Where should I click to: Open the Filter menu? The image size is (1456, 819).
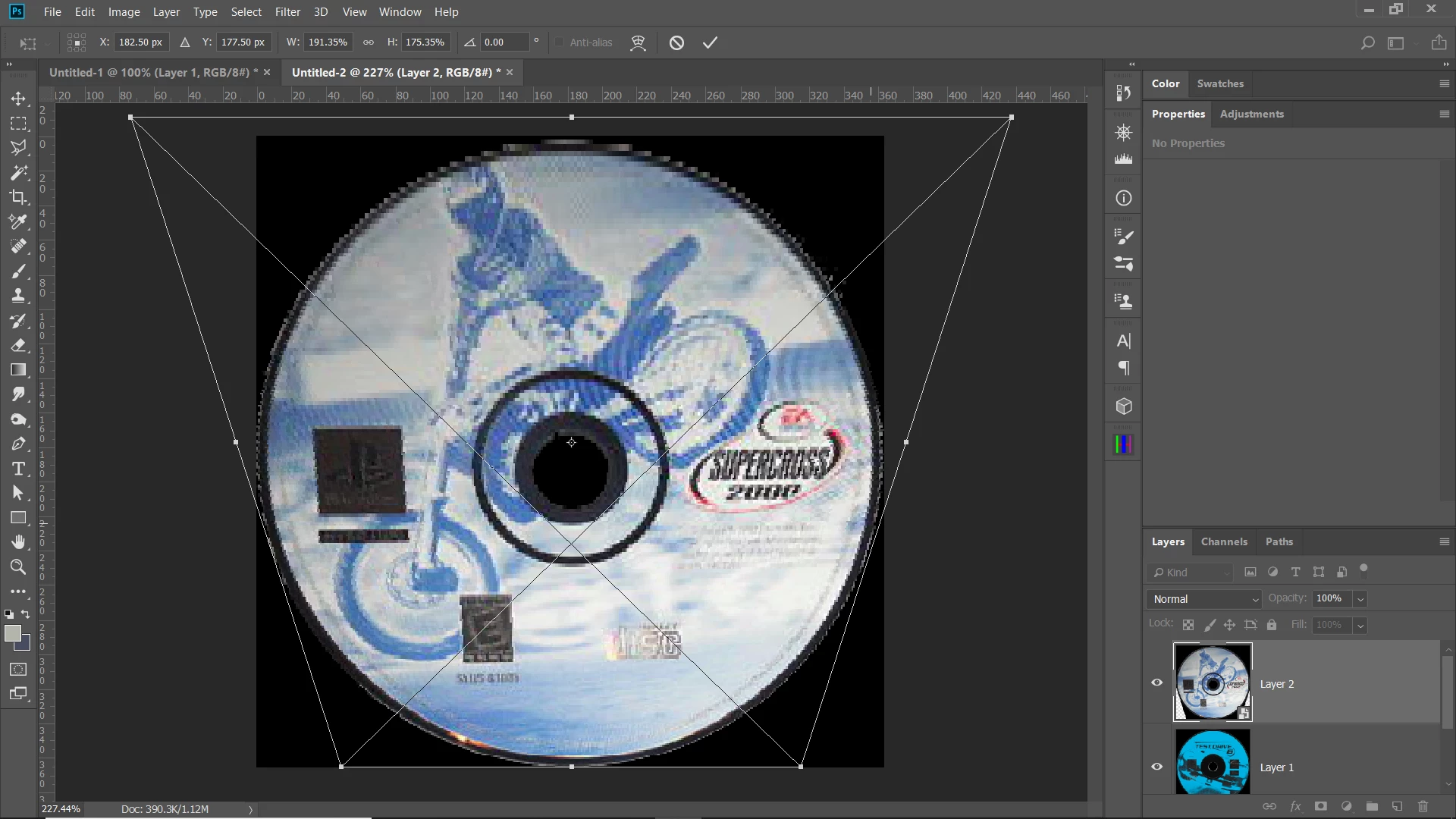[287, 12]
